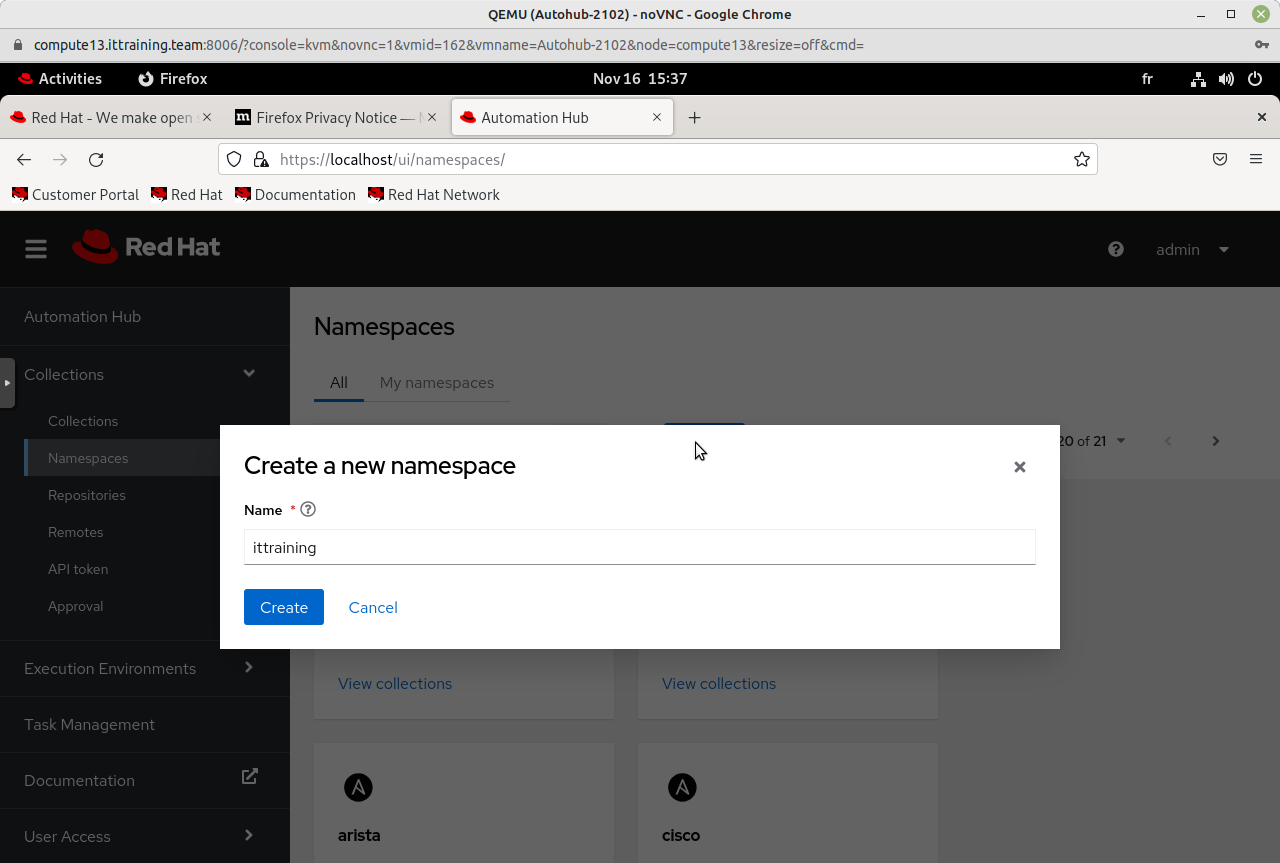The width and height of the screenshot is (1280, 863).
Task: Cancel the new namespace dialog
Action: click(373, 607)
